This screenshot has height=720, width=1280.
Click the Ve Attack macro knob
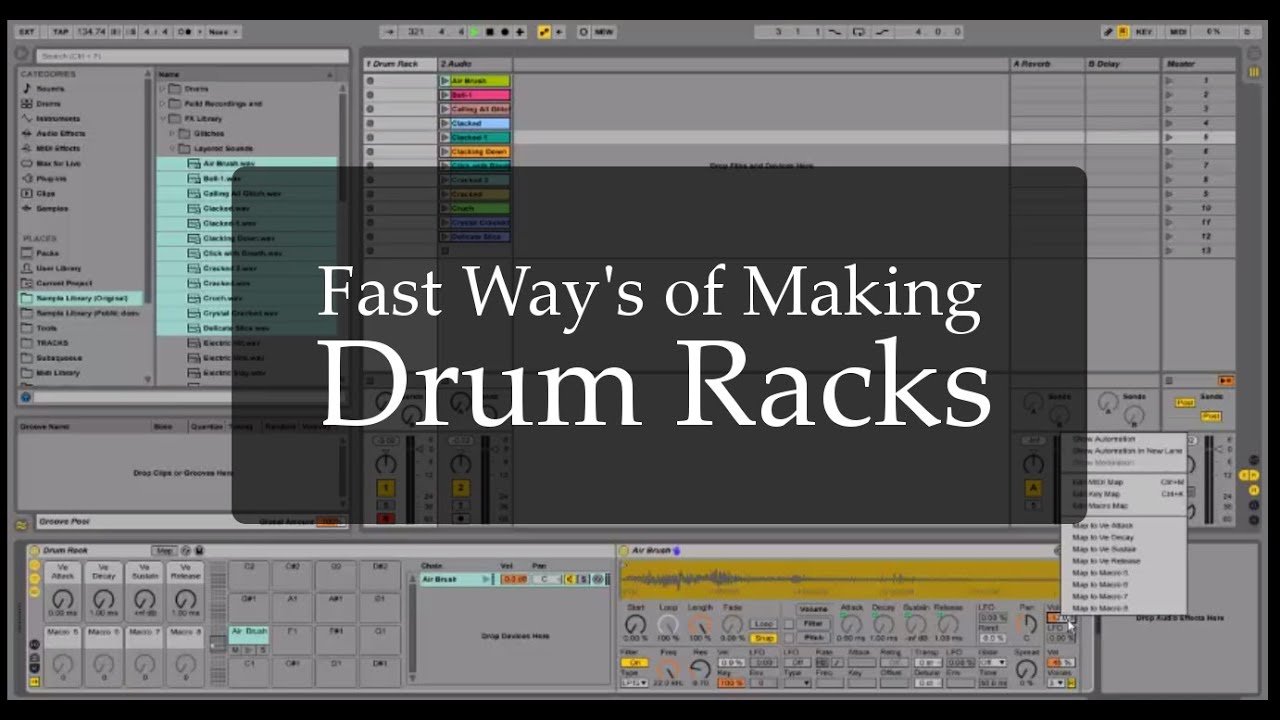[62, 600]
